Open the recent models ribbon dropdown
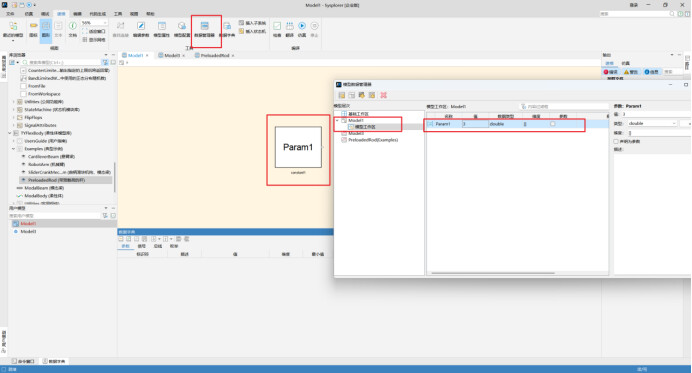This screenshot has width=692, height=373. 13,31
